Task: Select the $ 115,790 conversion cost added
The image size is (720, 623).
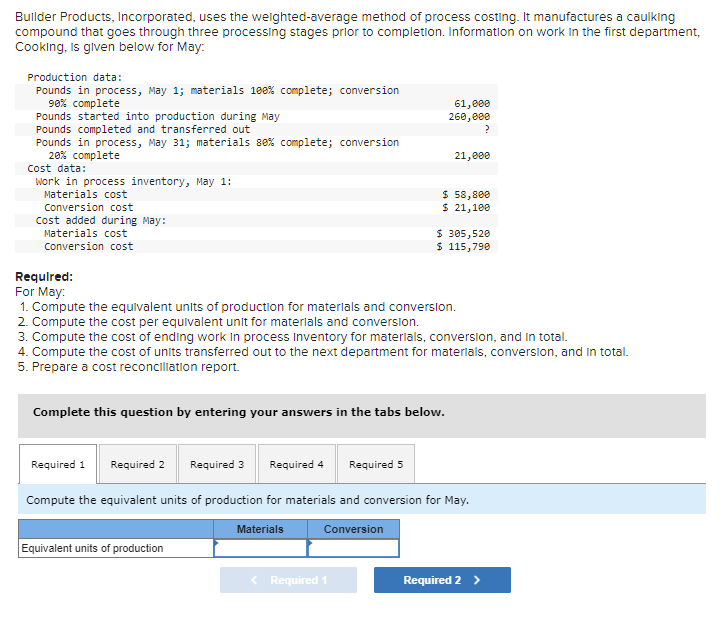Action: pos(463,247)
